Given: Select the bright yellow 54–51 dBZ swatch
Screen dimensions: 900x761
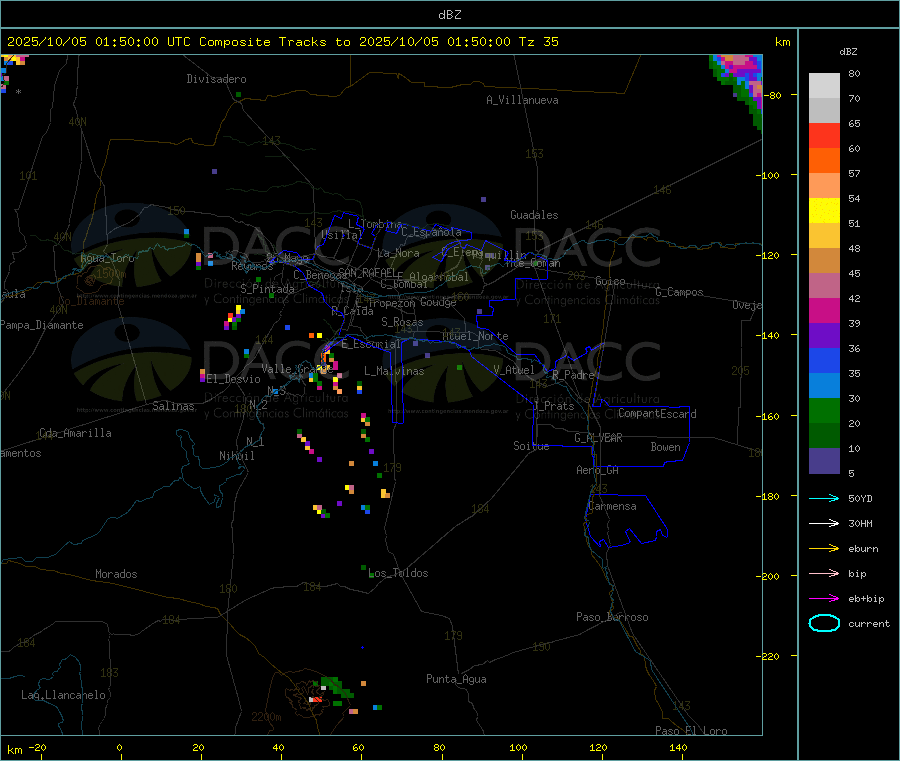Looking at the screenshot, I should [824, 211].
